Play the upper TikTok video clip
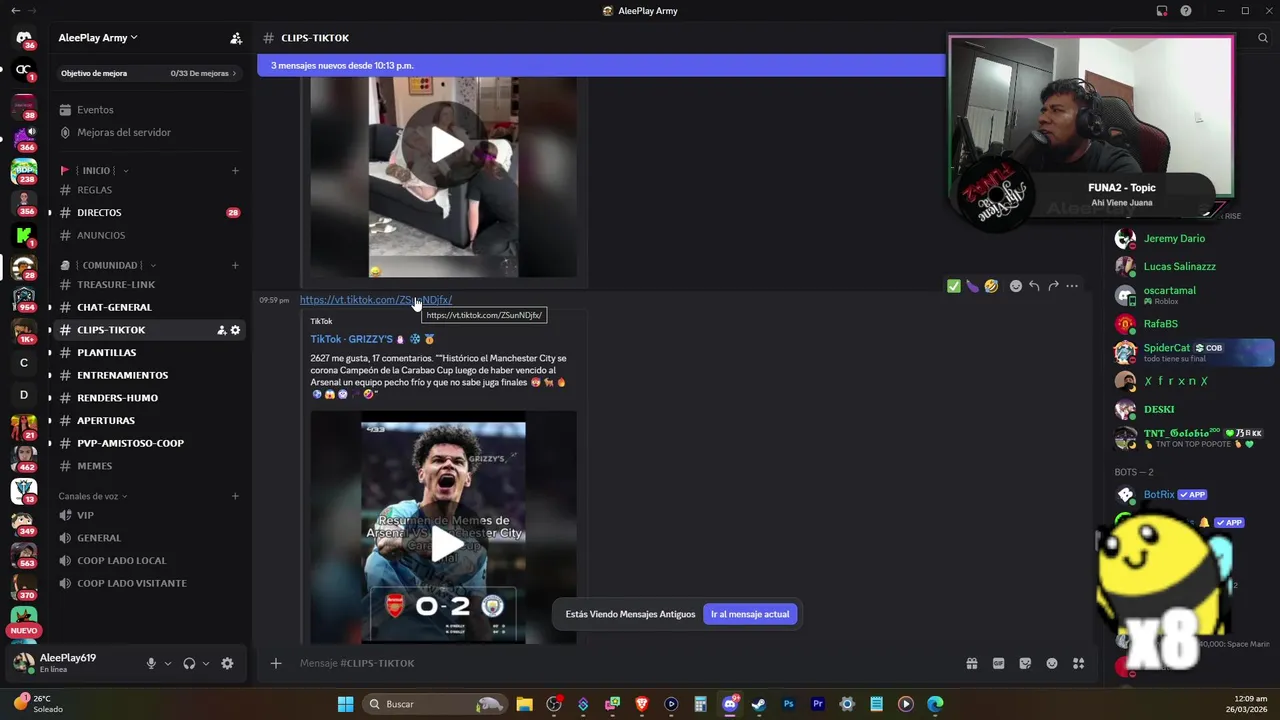 coord(446,145)
